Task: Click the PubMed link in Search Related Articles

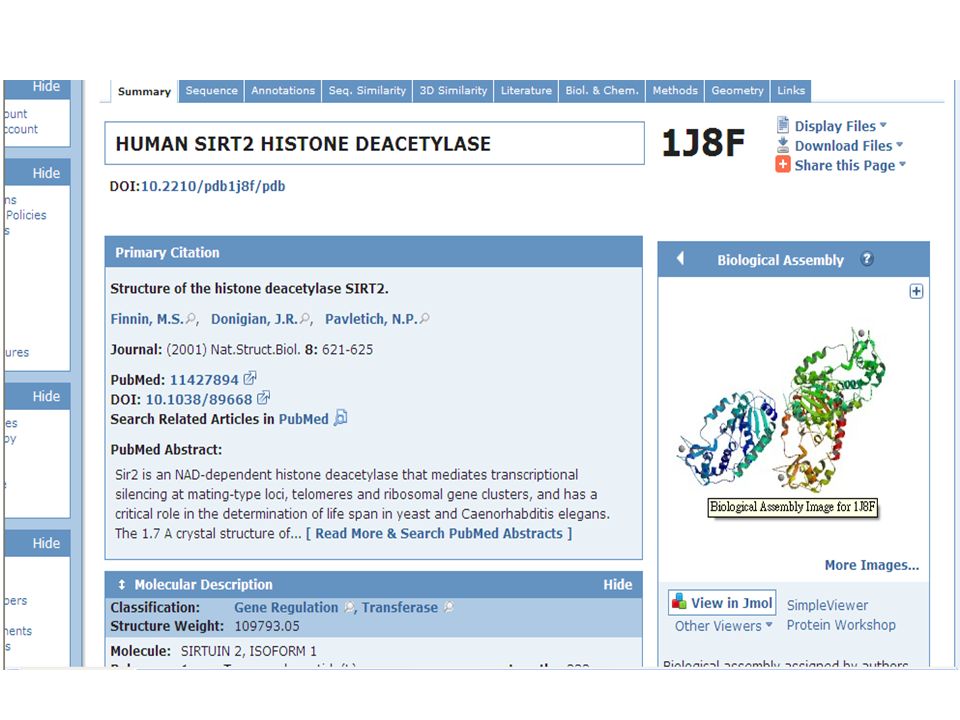Action: click(304, 419)
